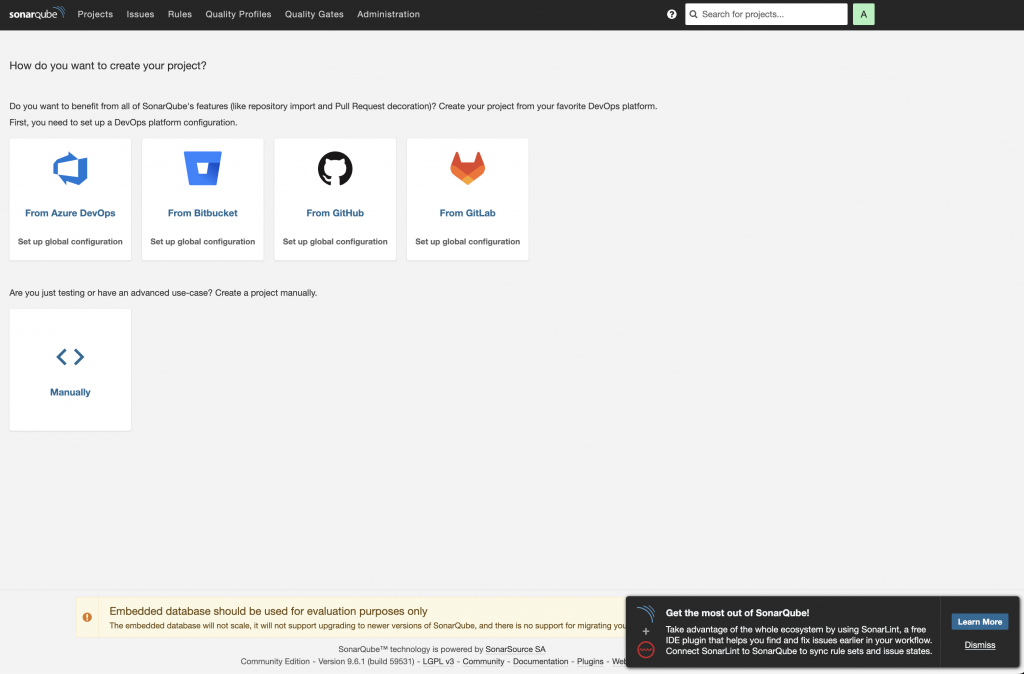
Task: Click Set up global configuration under Azure DevOps
Action: (x=70, y=242)
